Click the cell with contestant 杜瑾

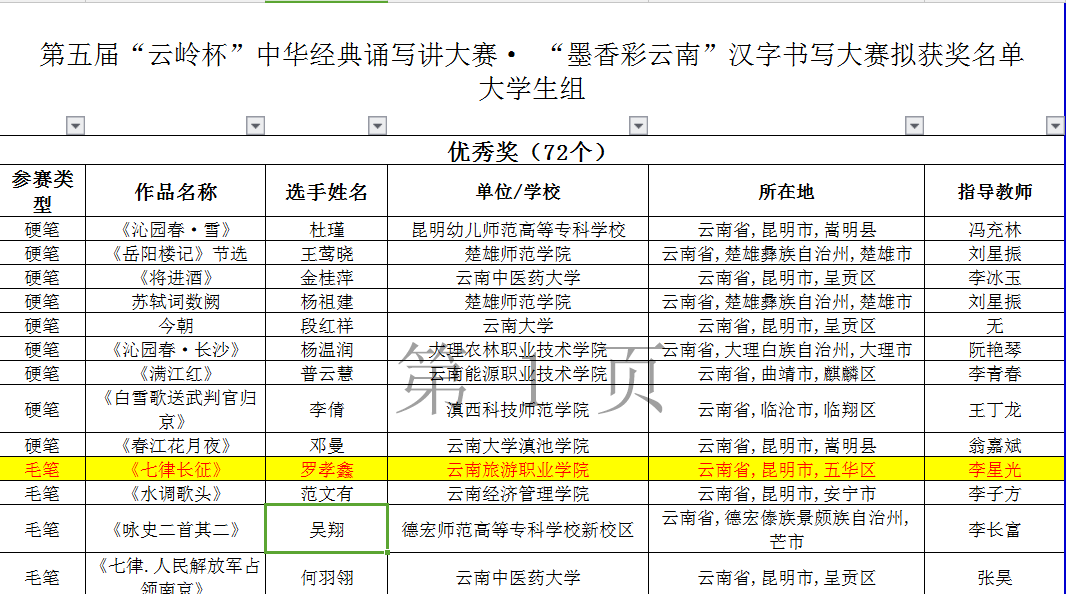coord(326,229)
